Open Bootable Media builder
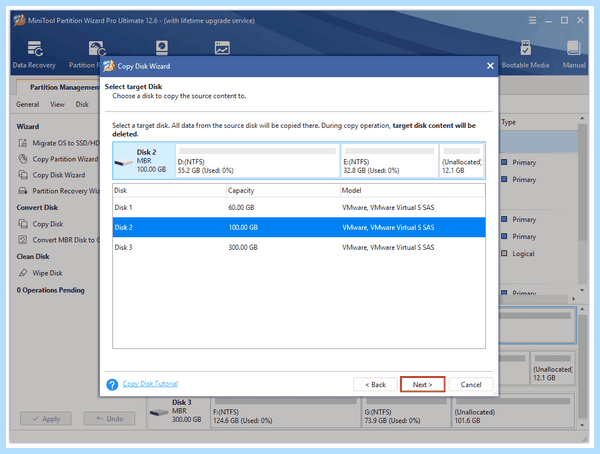This screenshot has width=600, height=454. [x=525, y=55]
